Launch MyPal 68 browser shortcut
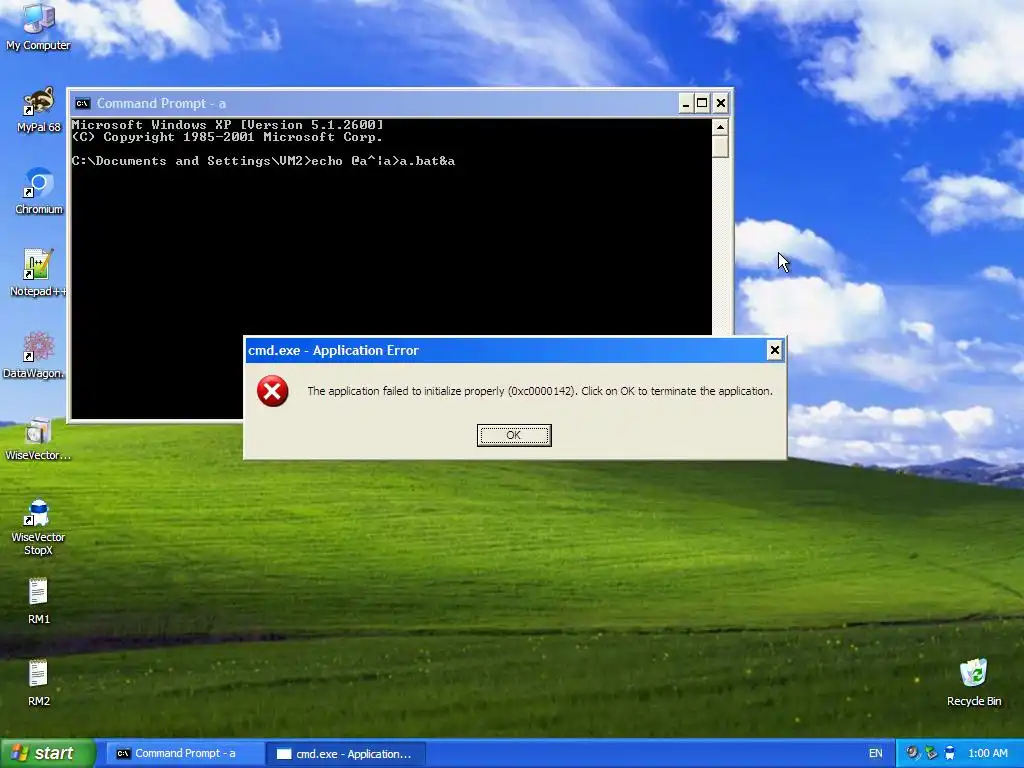 [39, 110]
